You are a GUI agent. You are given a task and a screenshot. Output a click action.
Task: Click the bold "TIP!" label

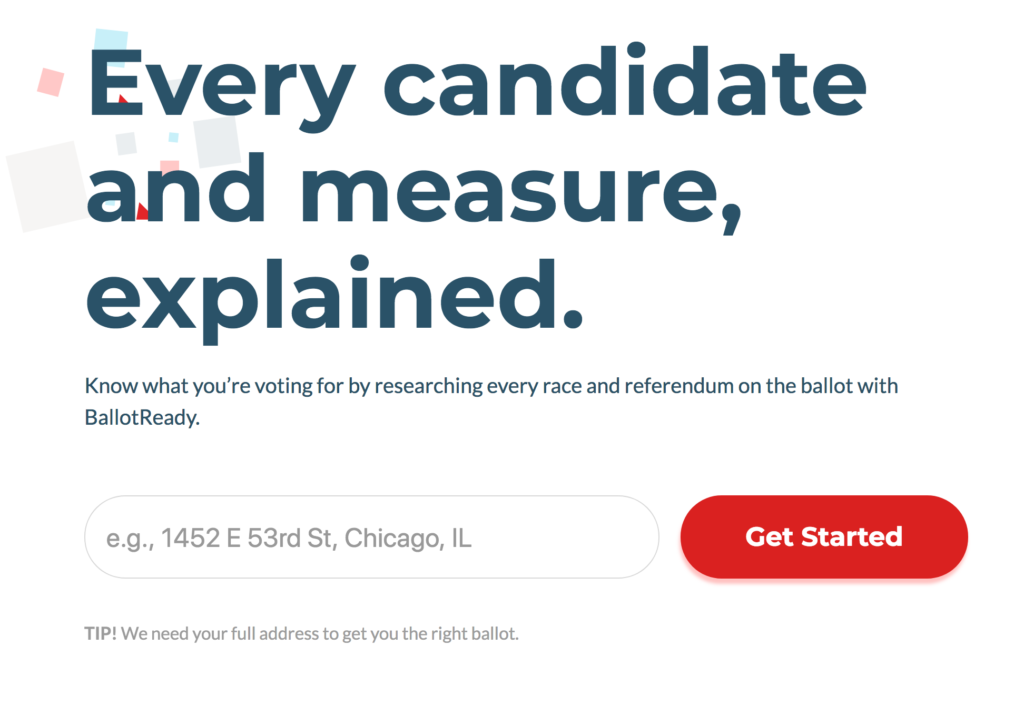(101, 634)
